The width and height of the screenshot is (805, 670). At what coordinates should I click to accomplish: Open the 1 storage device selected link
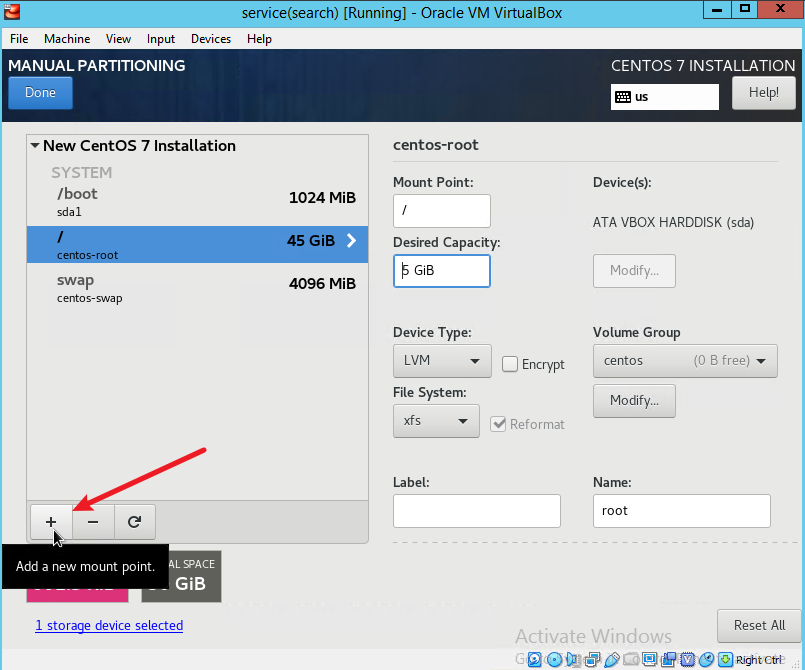coord(109,625)
